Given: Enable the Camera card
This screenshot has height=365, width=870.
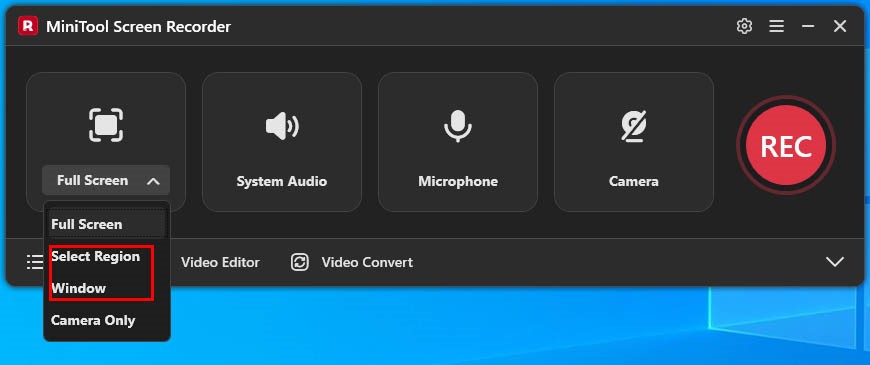Looking at the screenshot, I should click(x=634, y=142).
